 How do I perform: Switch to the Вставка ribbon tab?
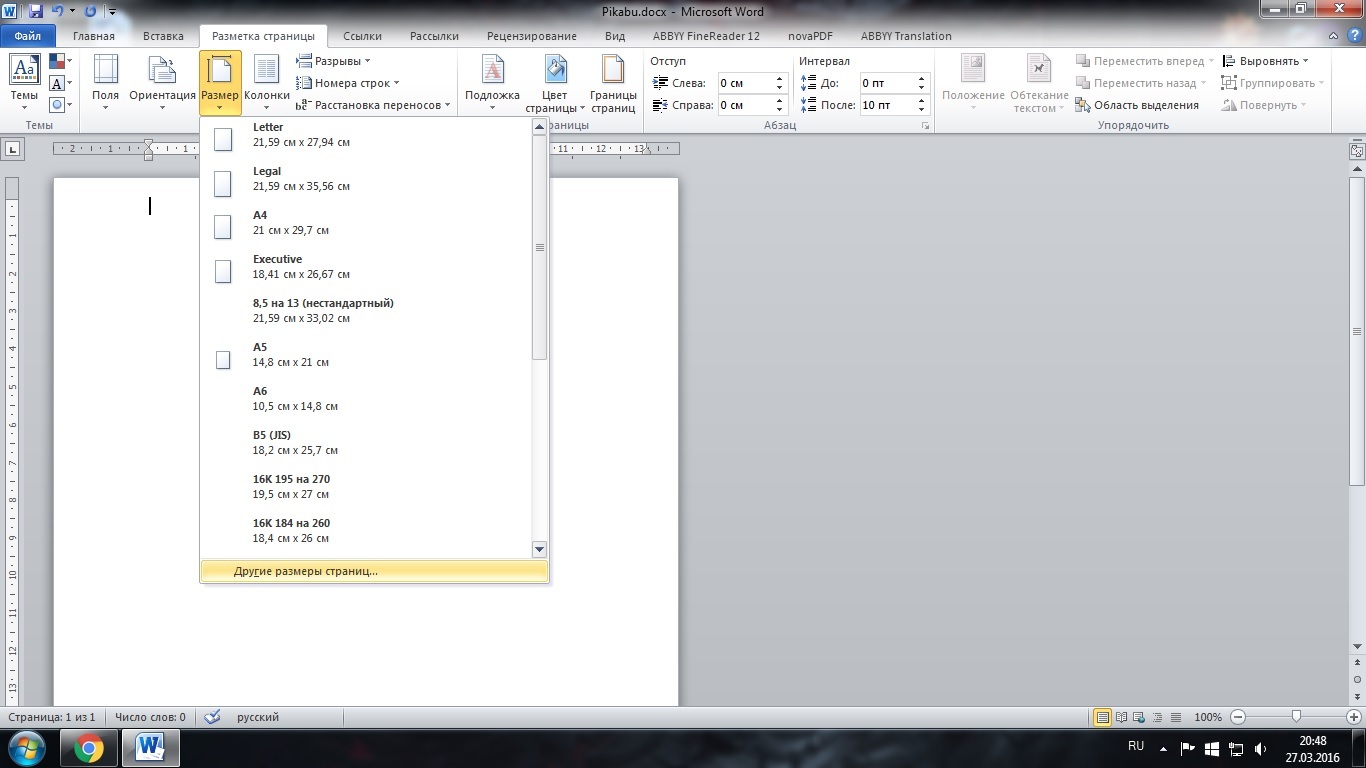click(x=163, y=36)
